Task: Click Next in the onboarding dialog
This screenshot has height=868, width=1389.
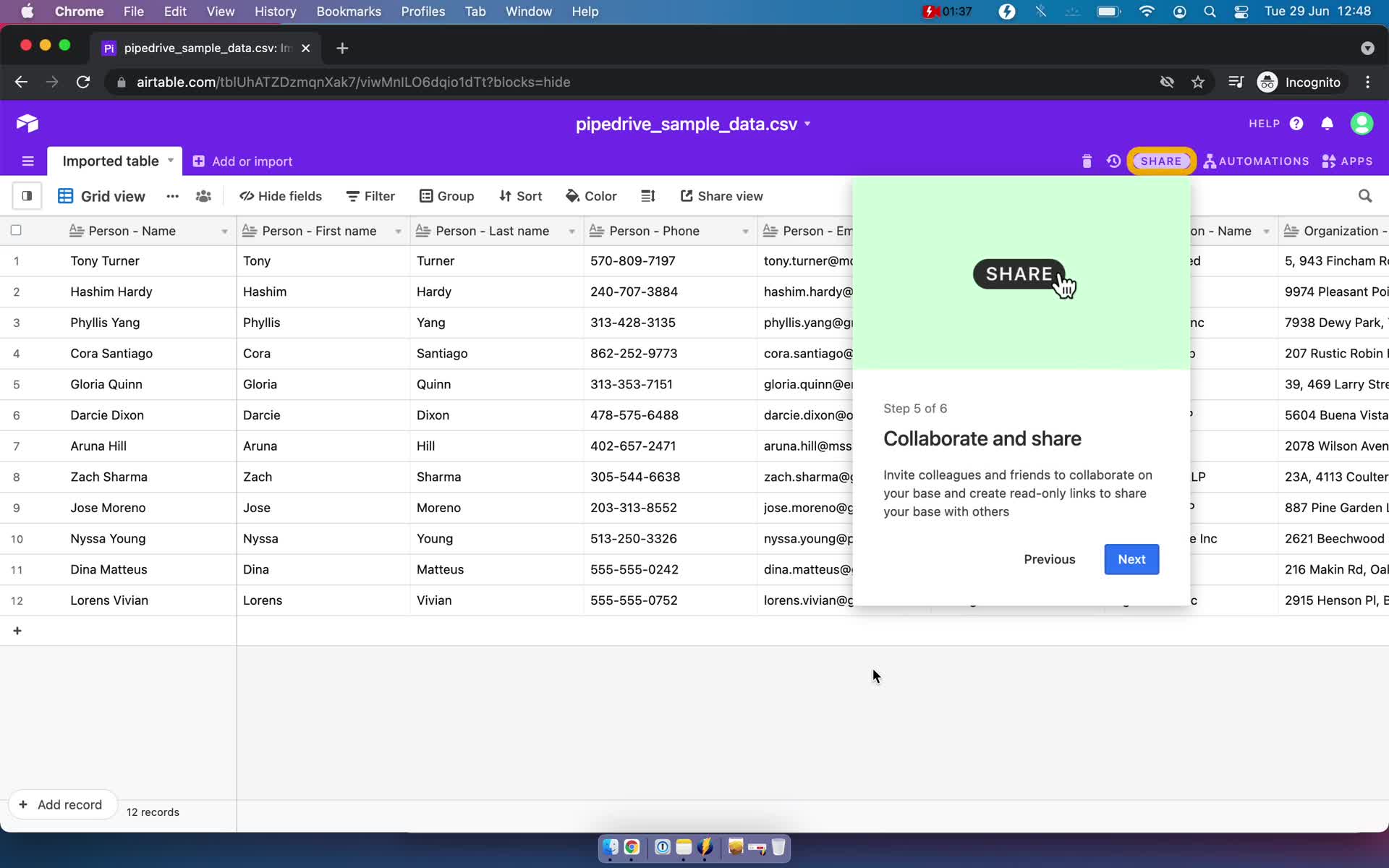Action: tap(1131, 559)
